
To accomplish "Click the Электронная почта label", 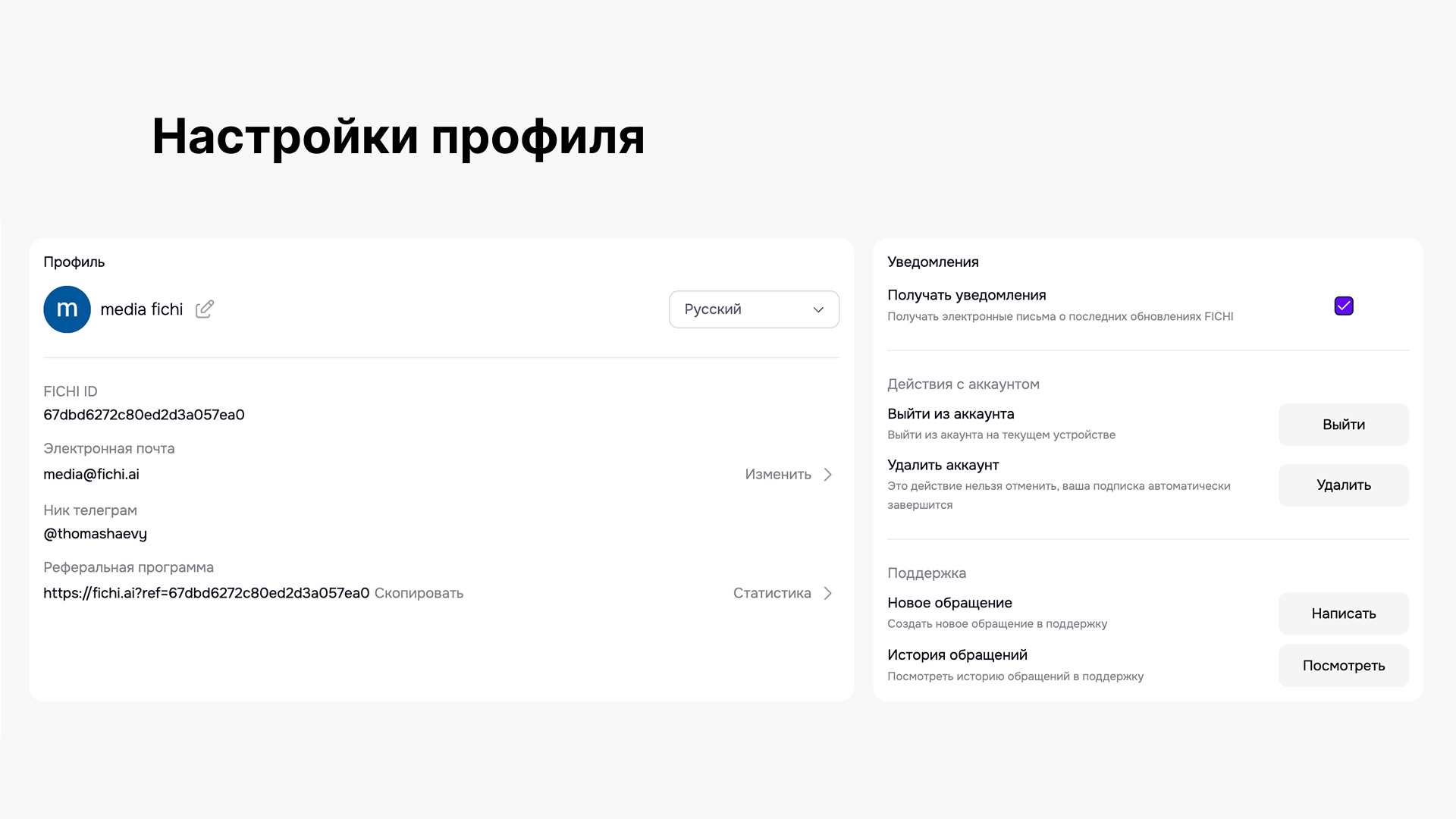I will pyautogui.click(x=108, y=448).
